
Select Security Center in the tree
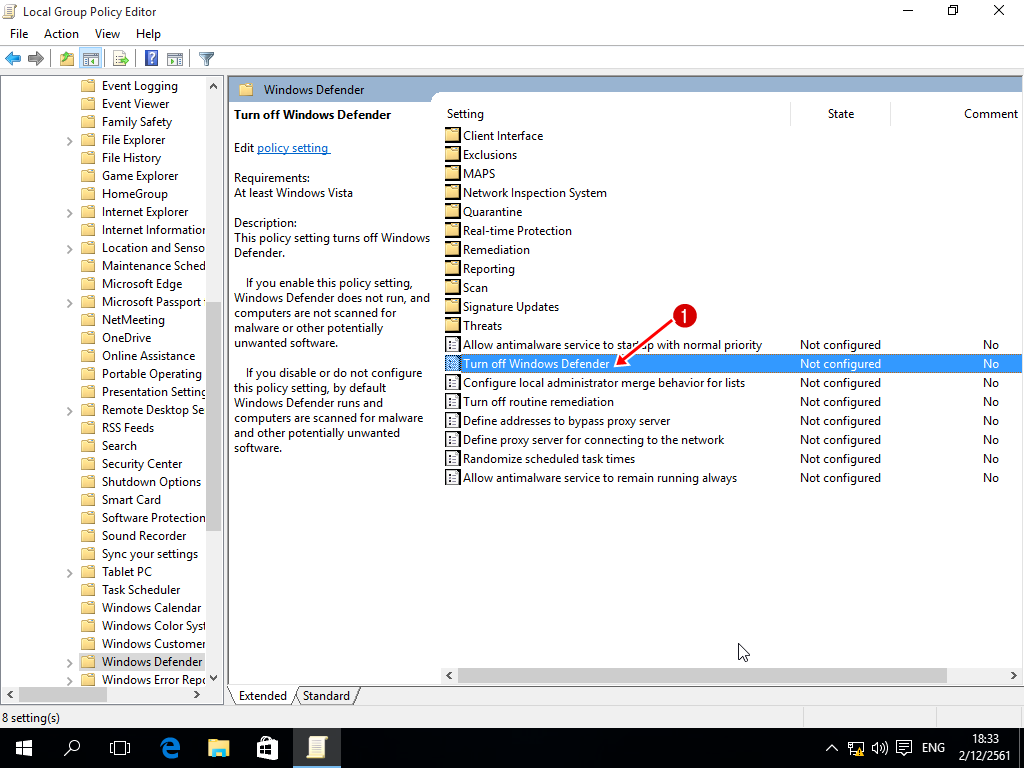pyautogui.click(x=142, y=464)
